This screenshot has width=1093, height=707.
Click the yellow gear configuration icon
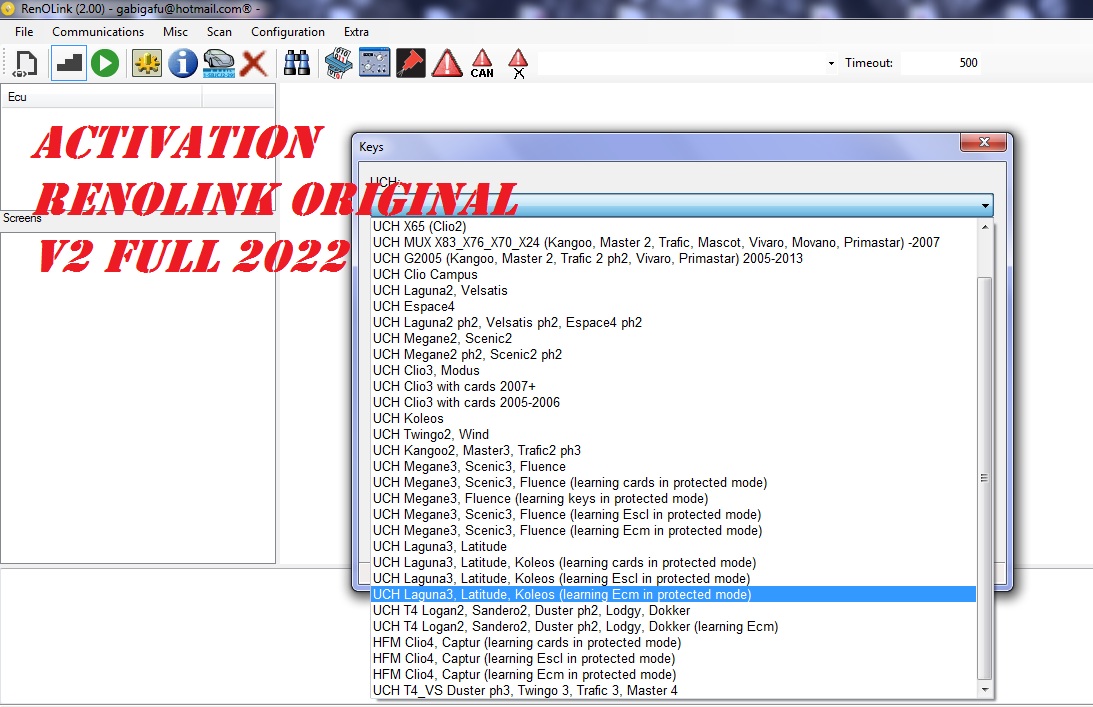(x=146, y=63)
